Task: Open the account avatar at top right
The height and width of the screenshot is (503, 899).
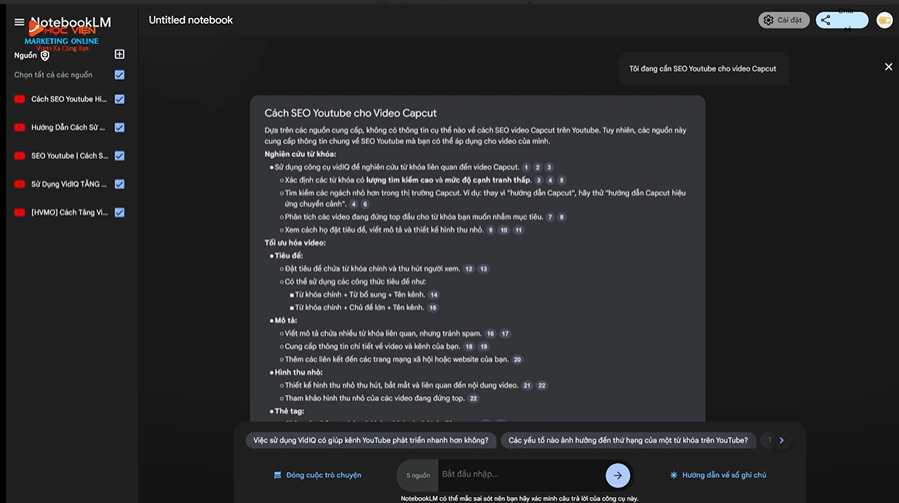Action: [885, 20]
